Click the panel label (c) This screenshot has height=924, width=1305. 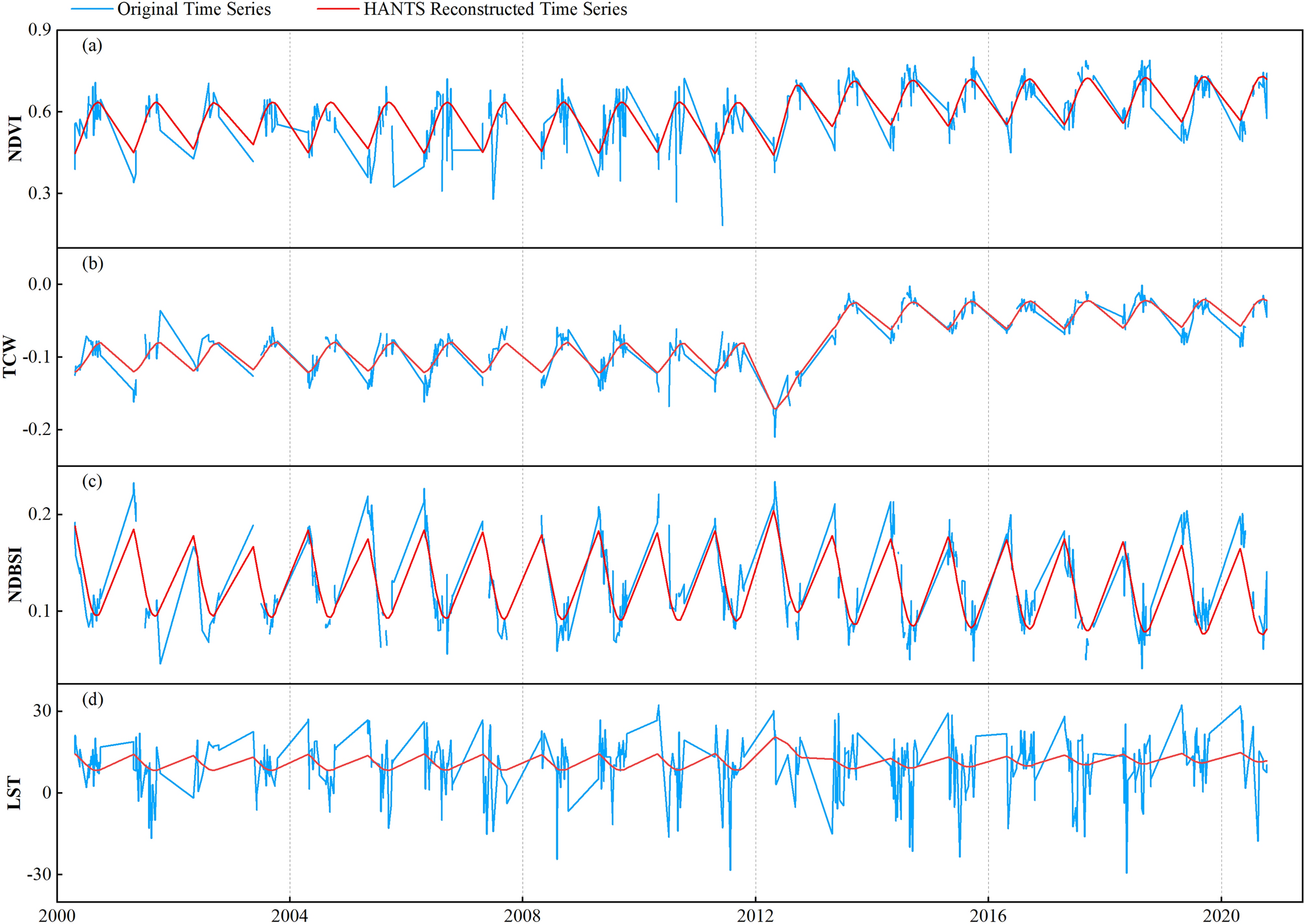pos(93,481)
